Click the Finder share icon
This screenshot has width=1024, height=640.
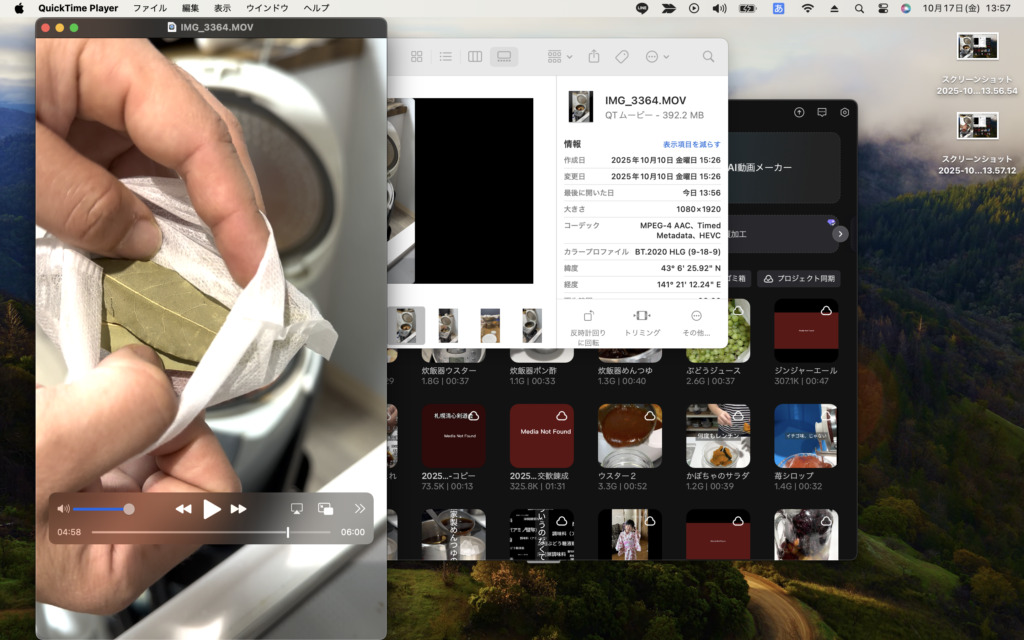point(594,57)
